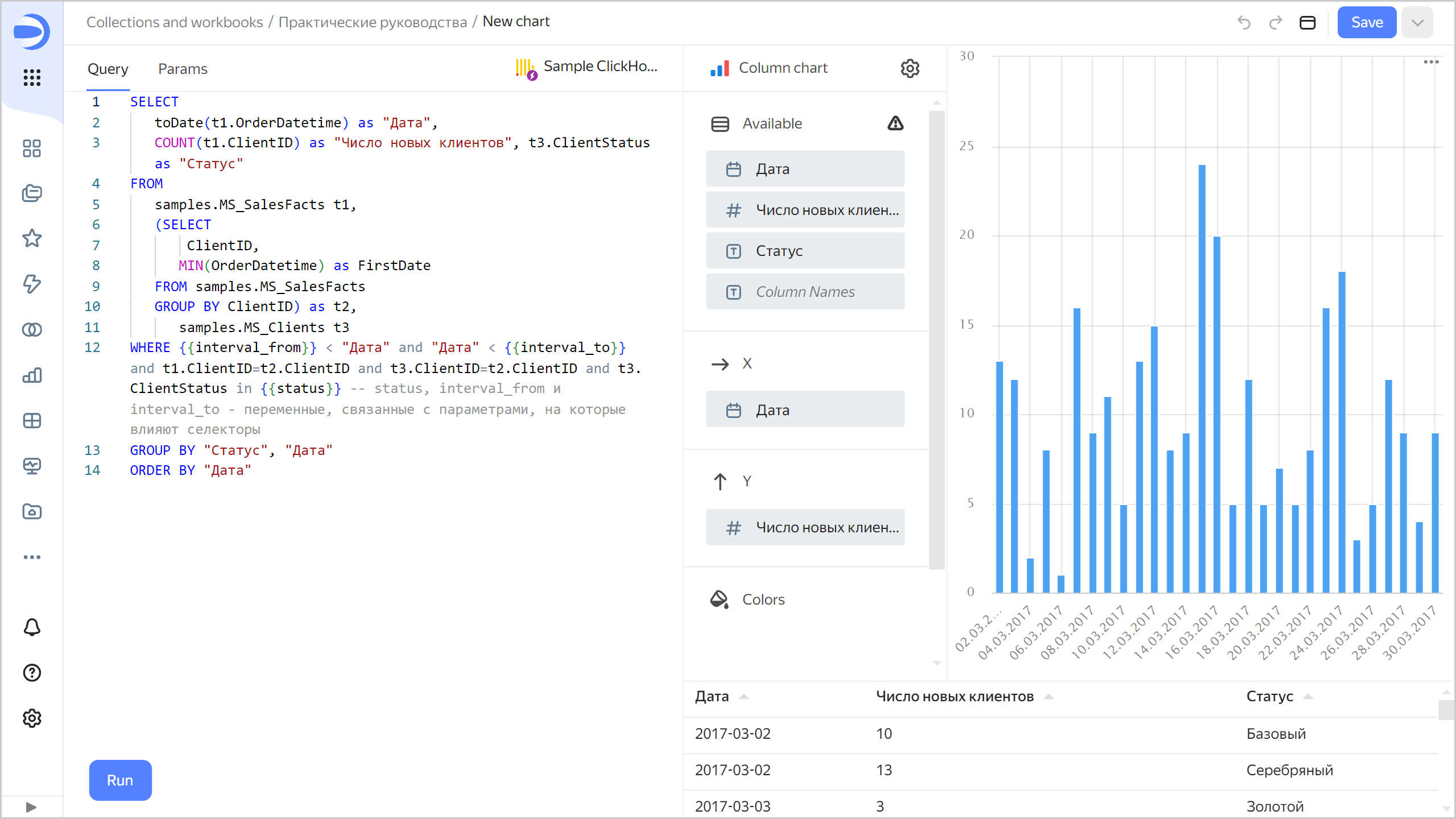
Task: Open datasets via the table sidebar icon
Action: click(x=32, y=420)
